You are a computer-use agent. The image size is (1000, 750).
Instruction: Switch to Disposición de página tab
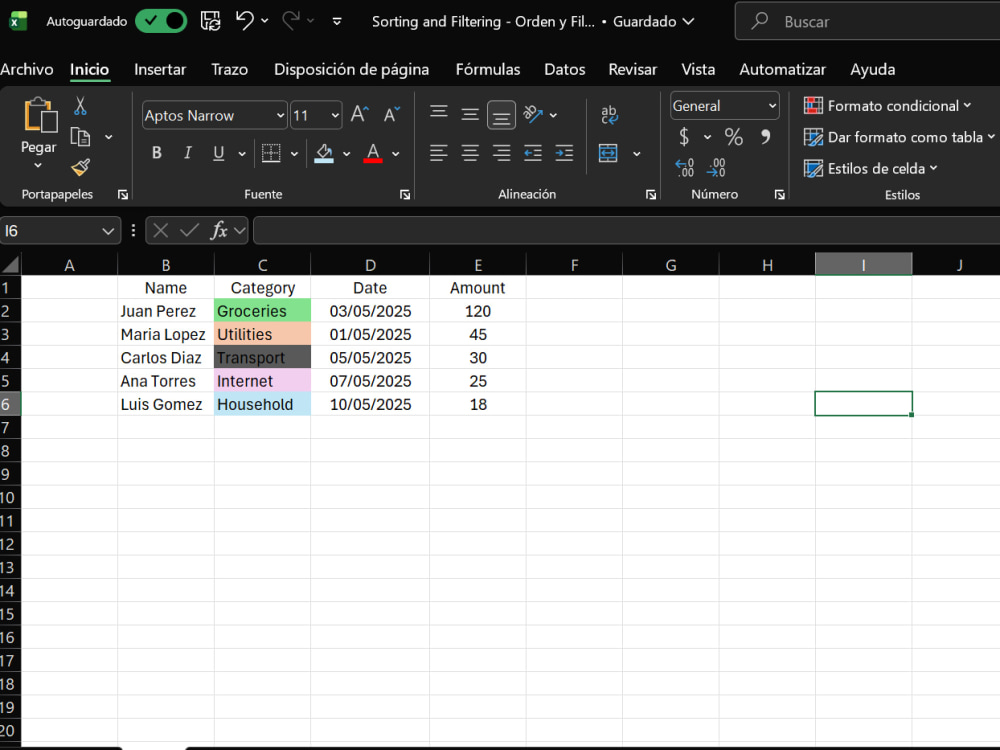[351, 70]
